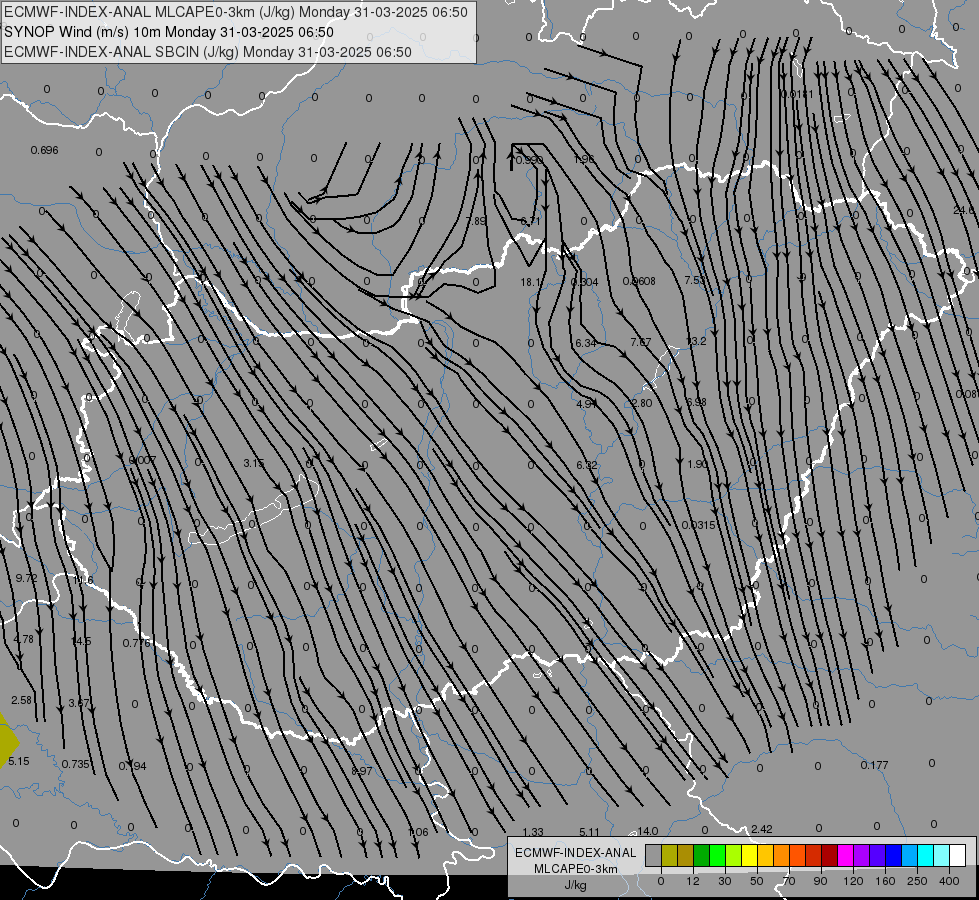Click the legend unit label J/kg

pos(576,884)
